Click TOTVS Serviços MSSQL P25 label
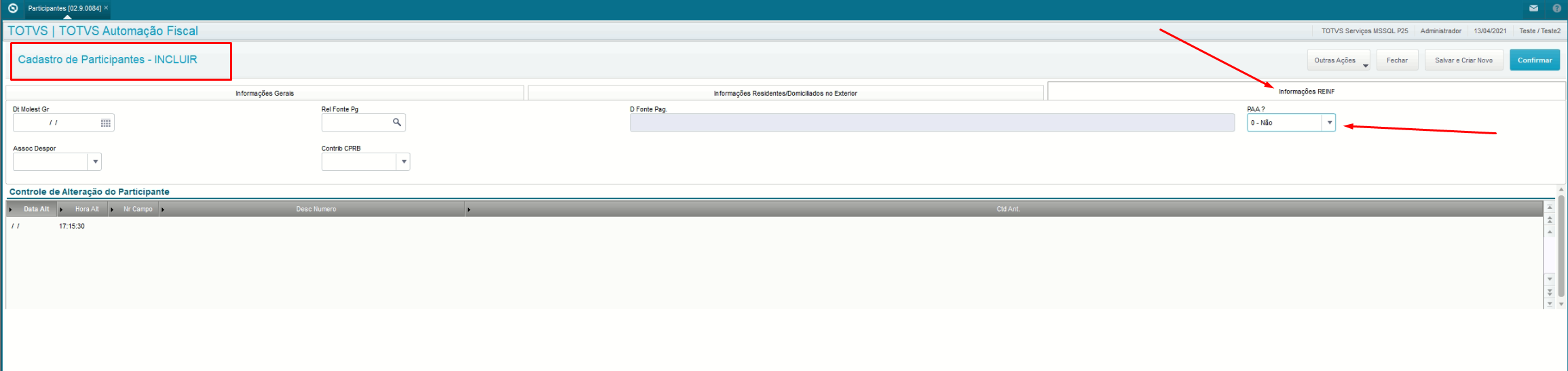The width and height of the screenshot is (1568, 371). pos(1364,31)
